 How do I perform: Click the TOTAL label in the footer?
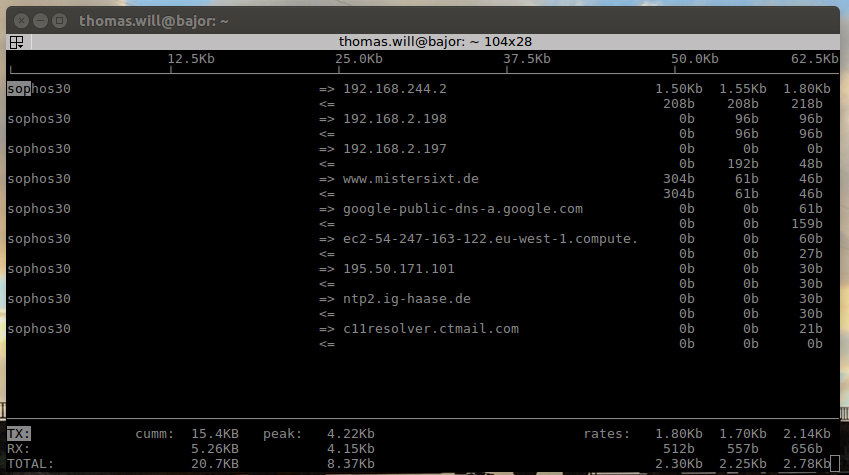coord(30,464)
